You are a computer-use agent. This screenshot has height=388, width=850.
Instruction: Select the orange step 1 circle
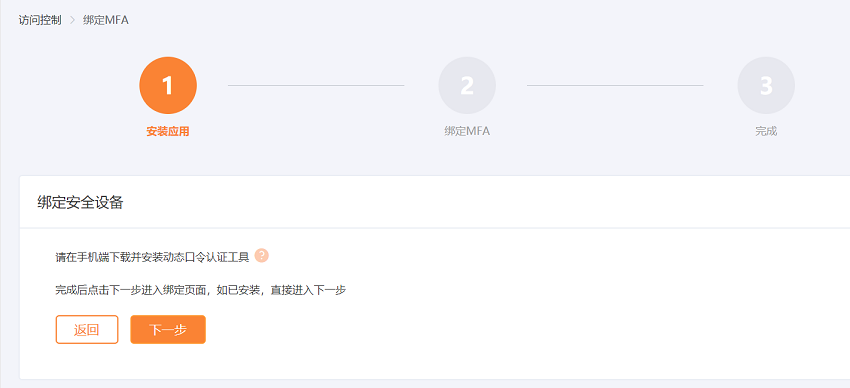(168, 86)
